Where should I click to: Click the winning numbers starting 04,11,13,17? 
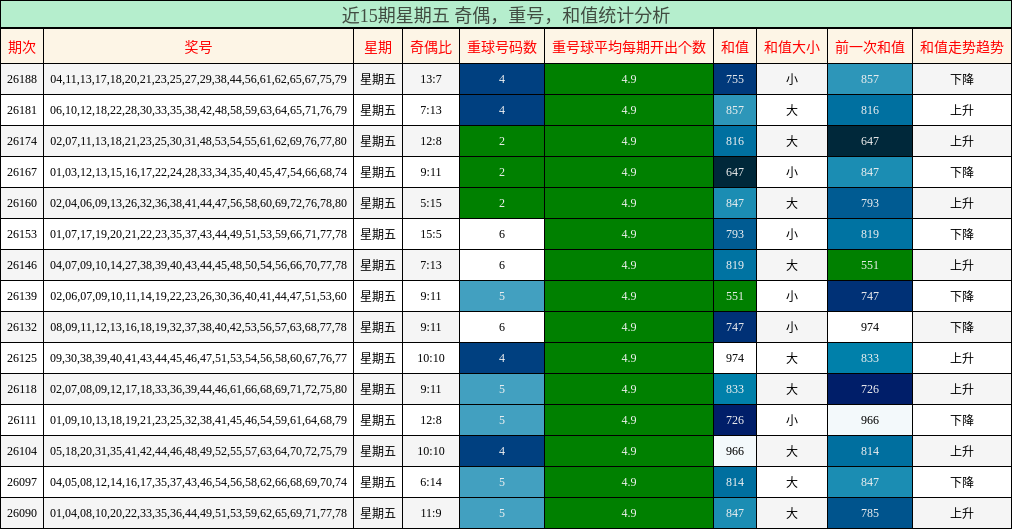[198, 79]
